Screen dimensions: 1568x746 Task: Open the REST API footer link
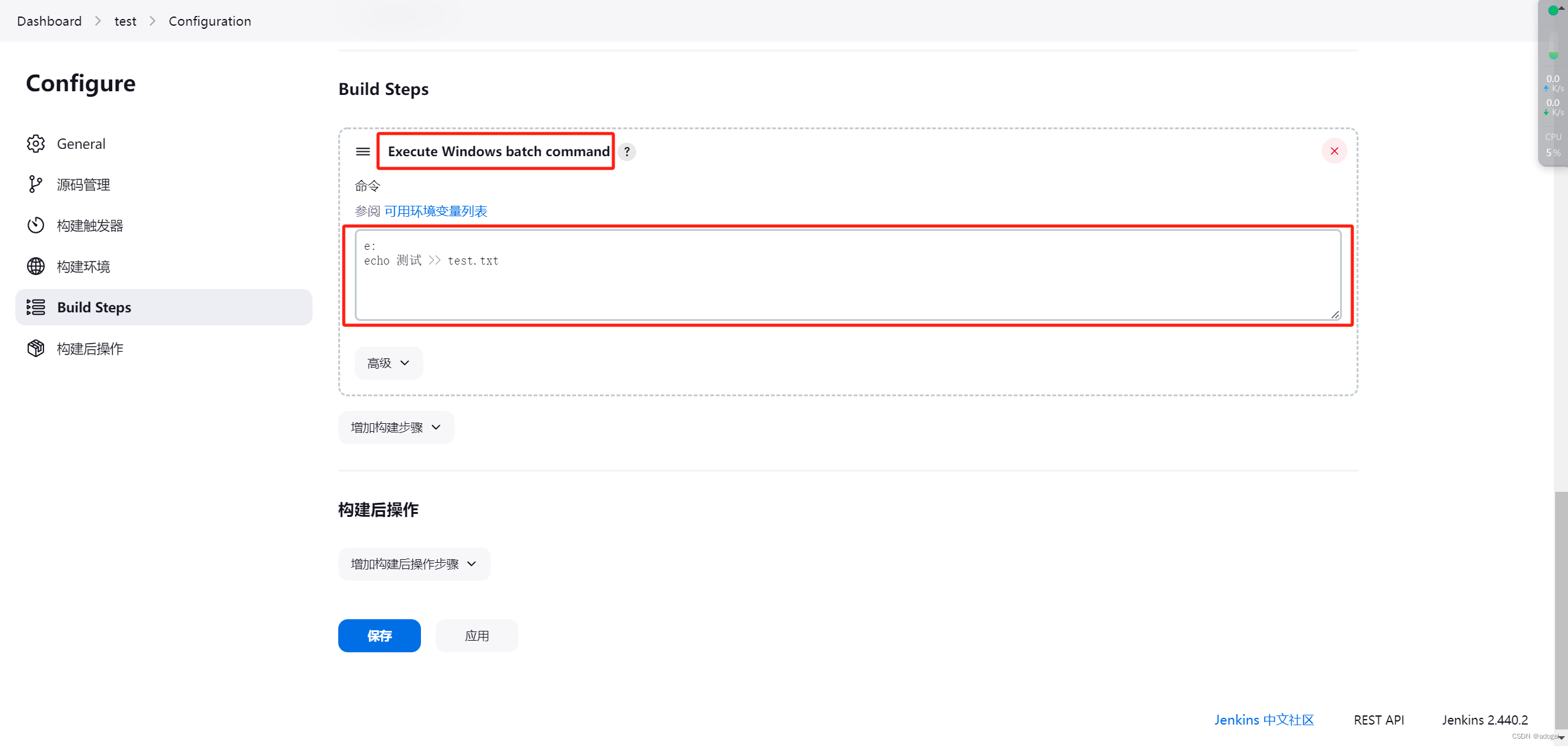click(x=1379, y=720)
